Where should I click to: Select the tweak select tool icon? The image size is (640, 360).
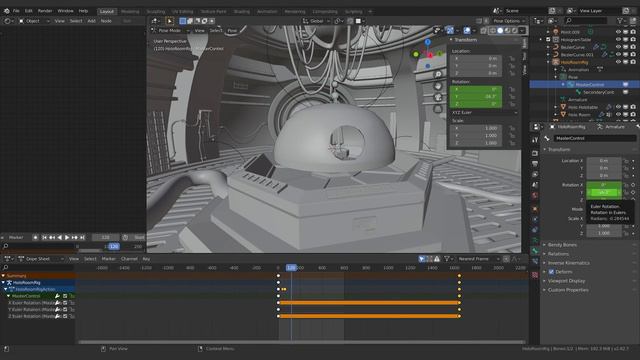pos(170,21)
